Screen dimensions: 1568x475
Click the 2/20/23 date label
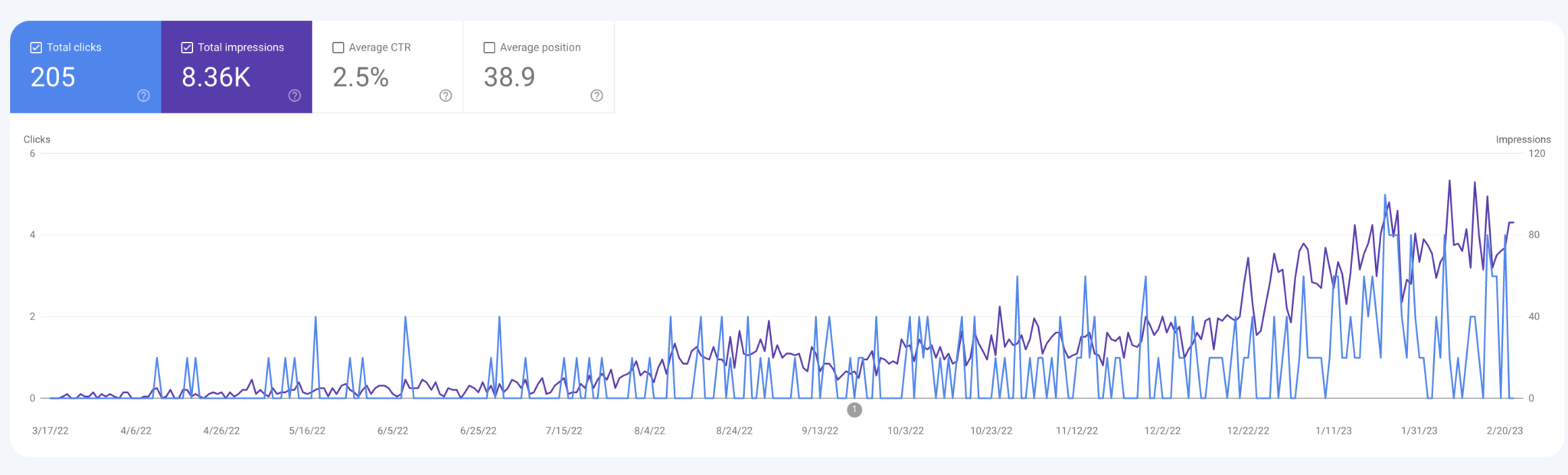tap(1504, 431)
